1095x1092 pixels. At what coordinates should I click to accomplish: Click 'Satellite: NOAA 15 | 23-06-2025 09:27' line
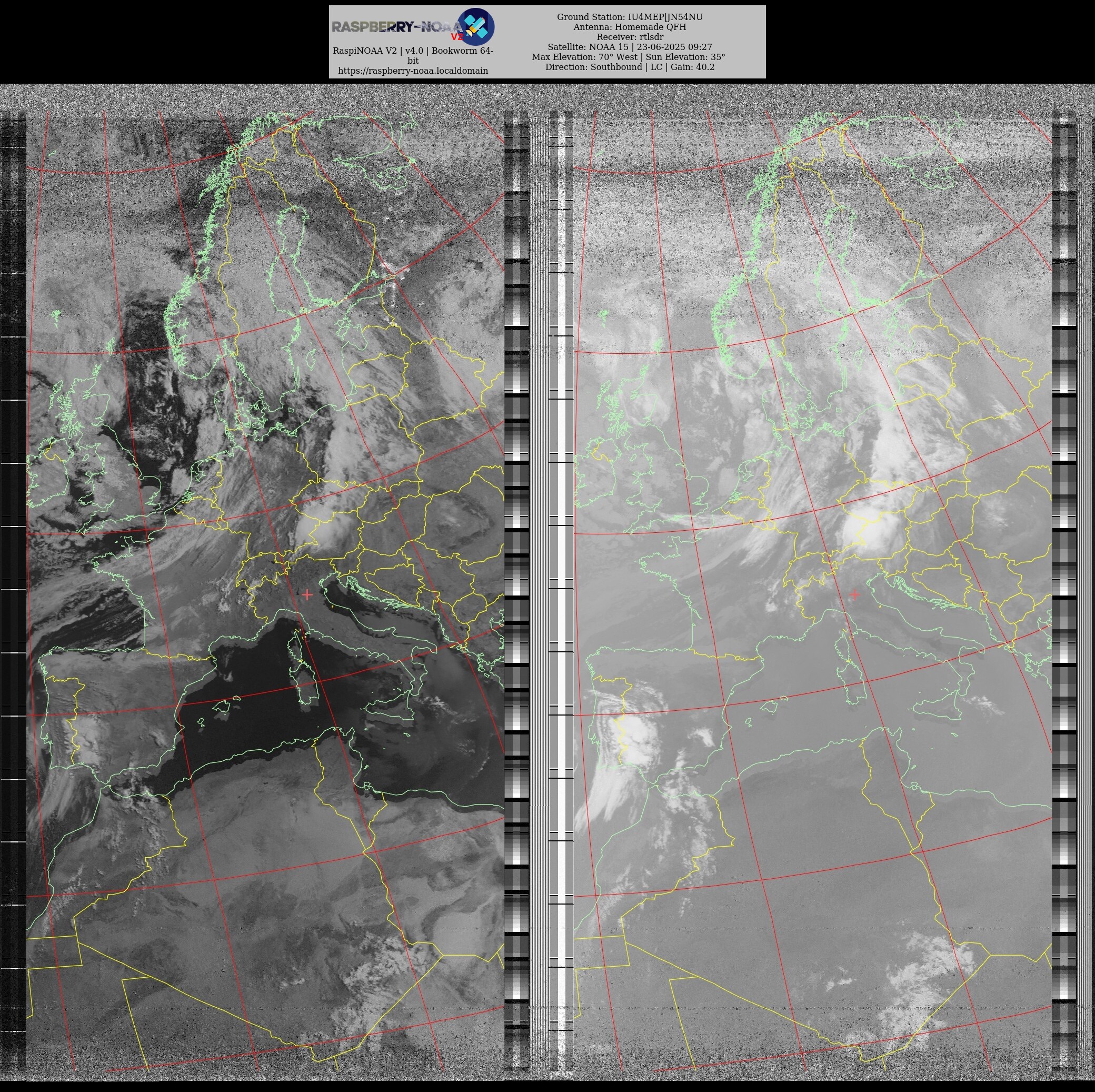pos(630,47)
